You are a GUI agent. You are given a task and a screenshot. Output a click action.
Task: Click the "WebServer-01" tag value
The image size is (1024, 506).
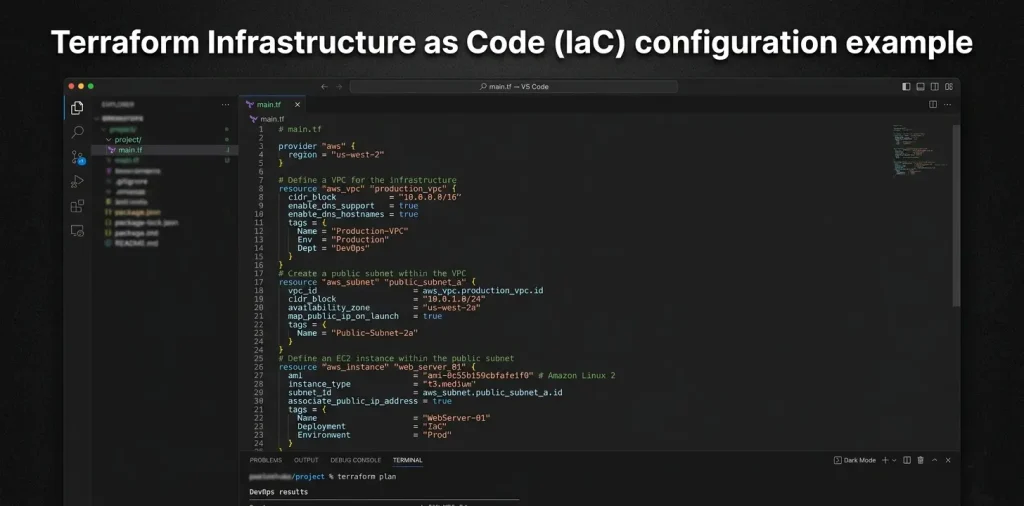pos(456,418)
